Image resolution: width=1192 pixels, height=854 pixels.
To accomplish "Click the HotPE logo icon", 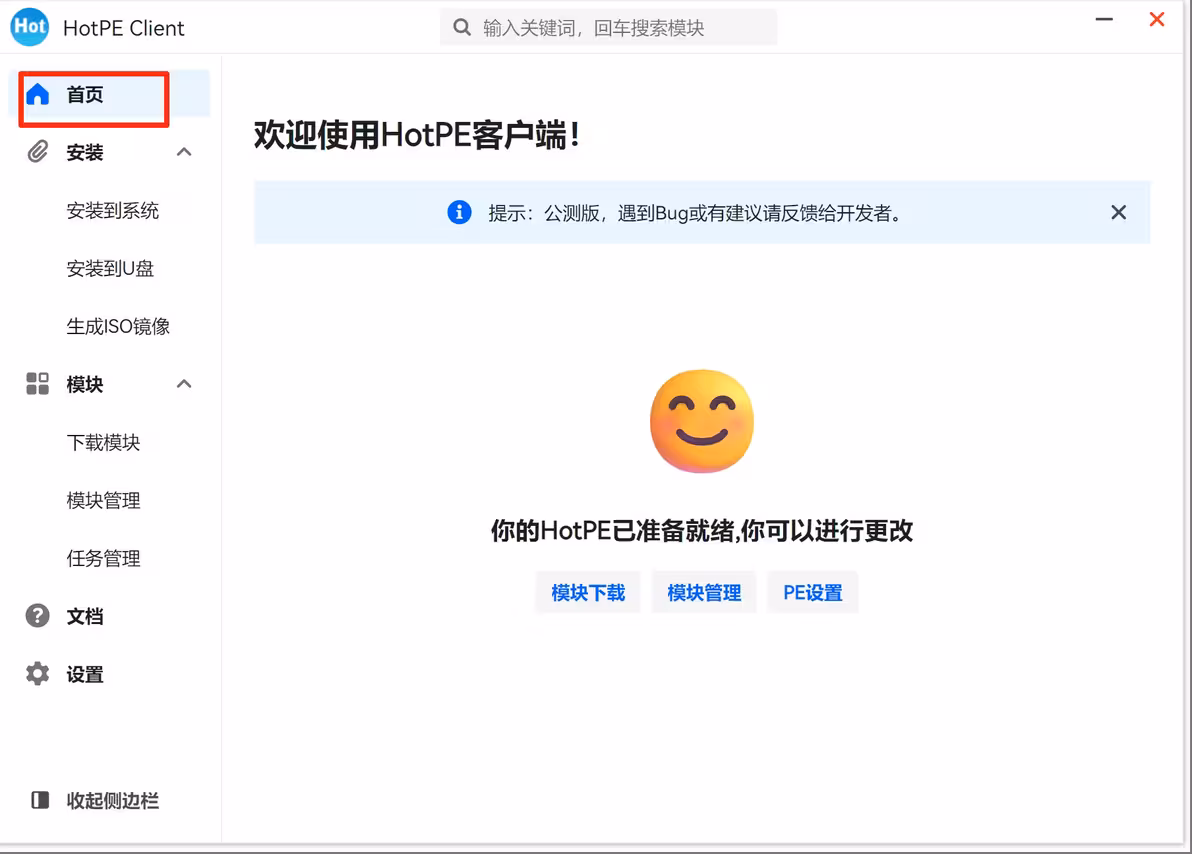I will point(30,27).
